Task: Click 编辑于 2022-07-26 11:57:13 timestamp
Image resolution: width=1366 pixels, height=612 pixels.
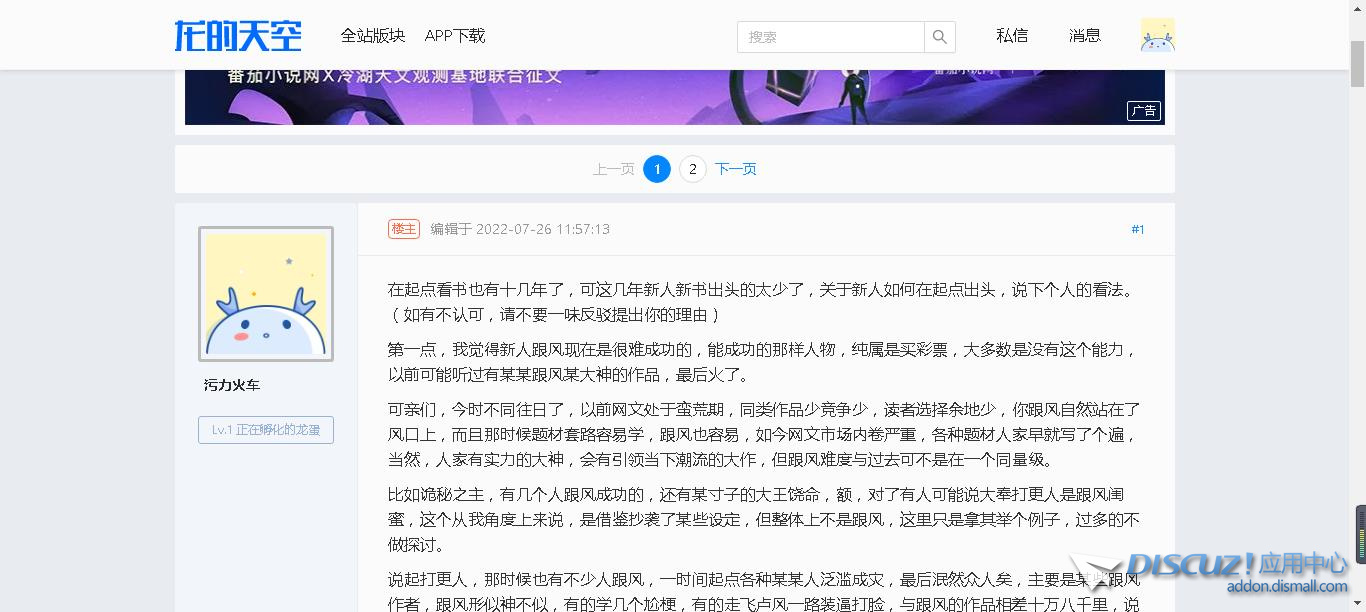Action: point(520,229)
